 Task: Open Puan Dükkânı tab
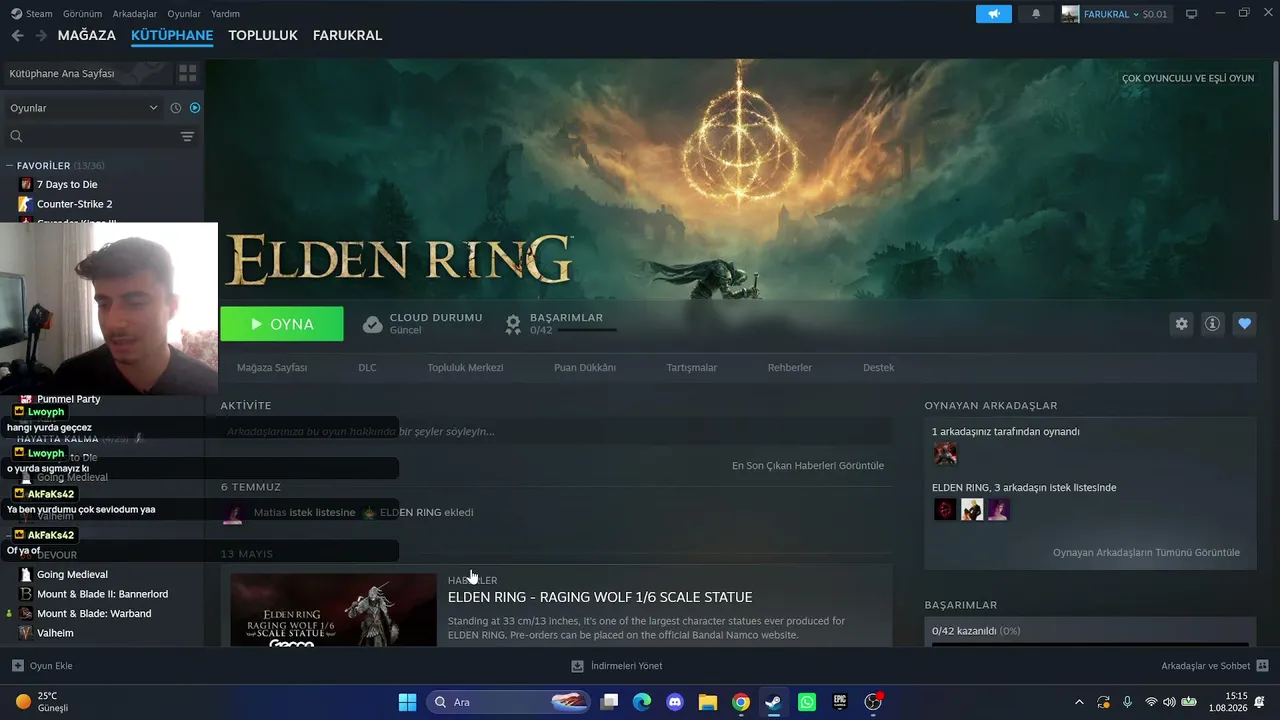pos(585,368)
